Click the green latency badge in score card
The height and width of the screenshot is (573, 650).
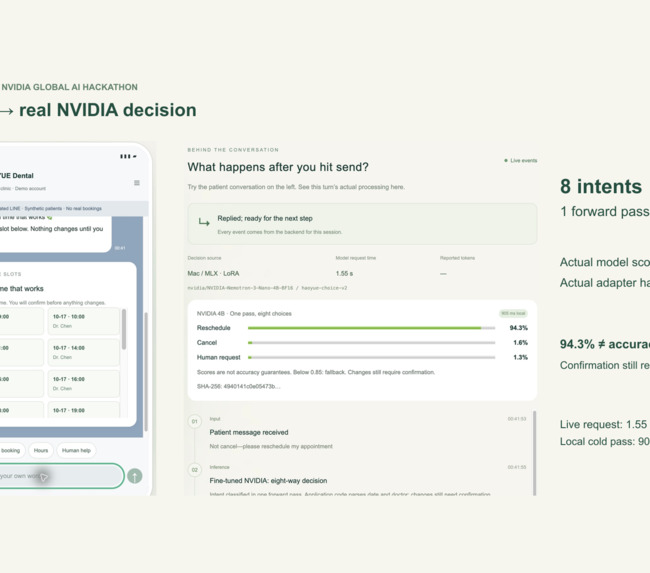coord(513,313)
